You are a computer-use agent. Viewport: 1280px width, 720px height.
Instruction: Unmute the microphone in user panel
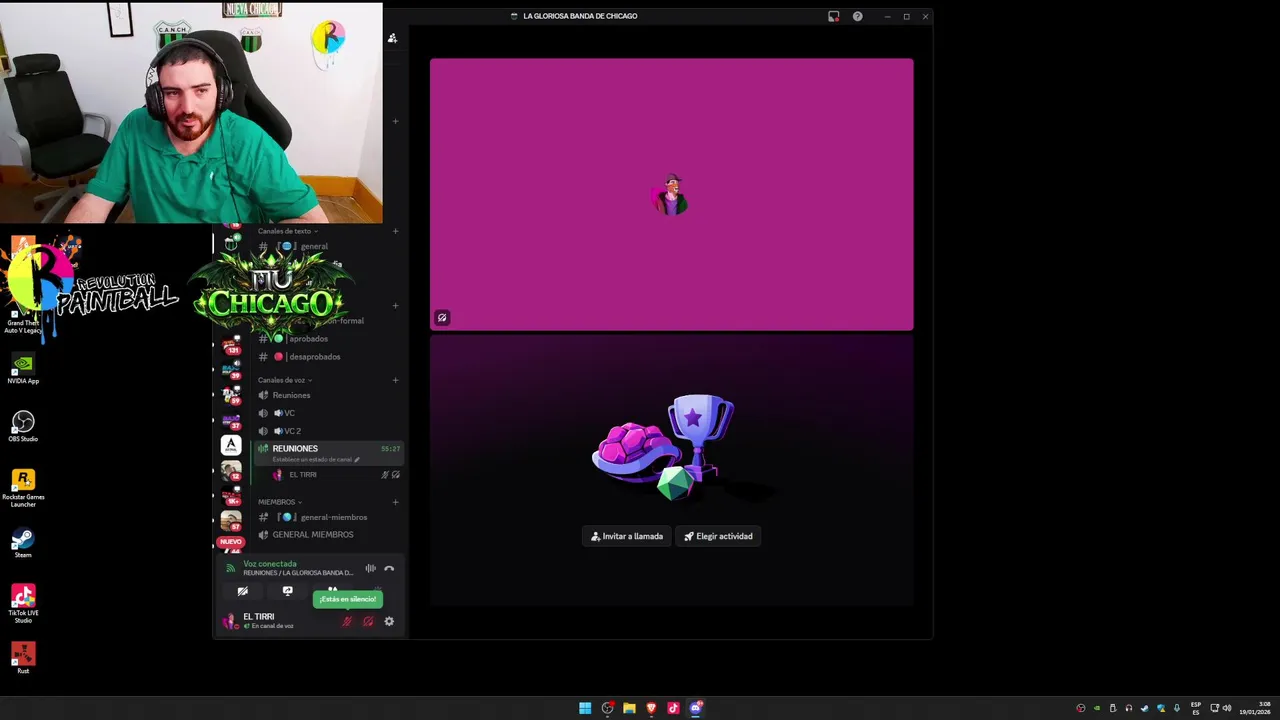(347, 621)
